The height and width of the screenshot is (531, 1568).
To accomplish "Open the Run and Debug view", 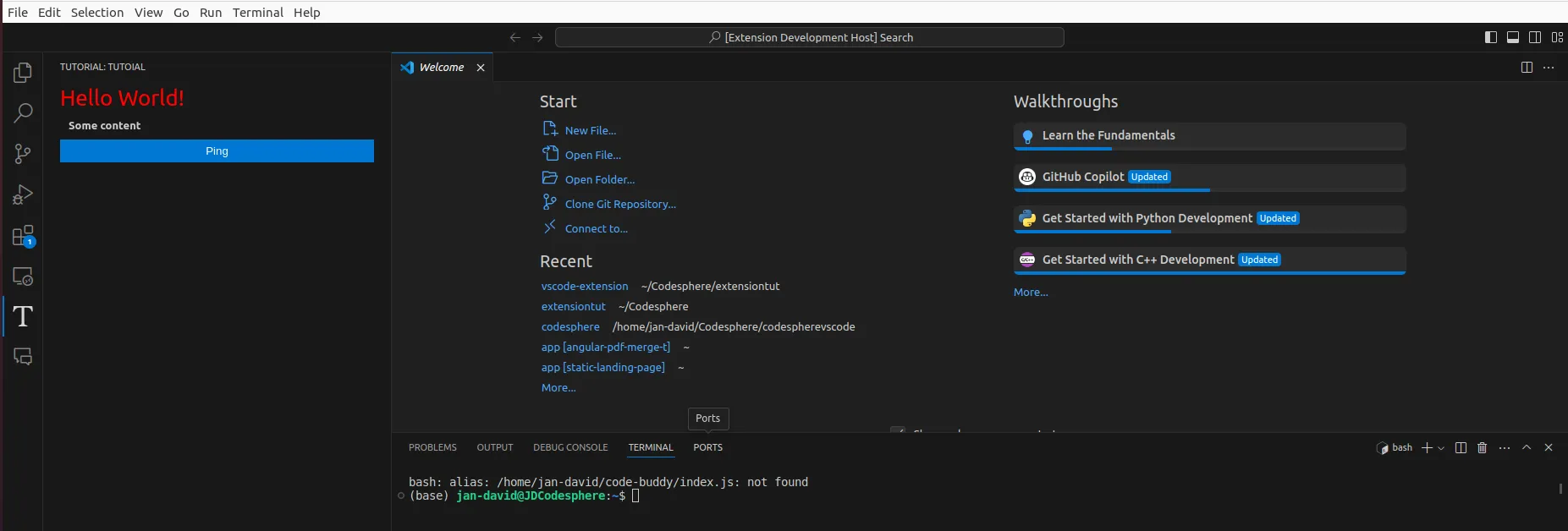I will pos(23,195).
